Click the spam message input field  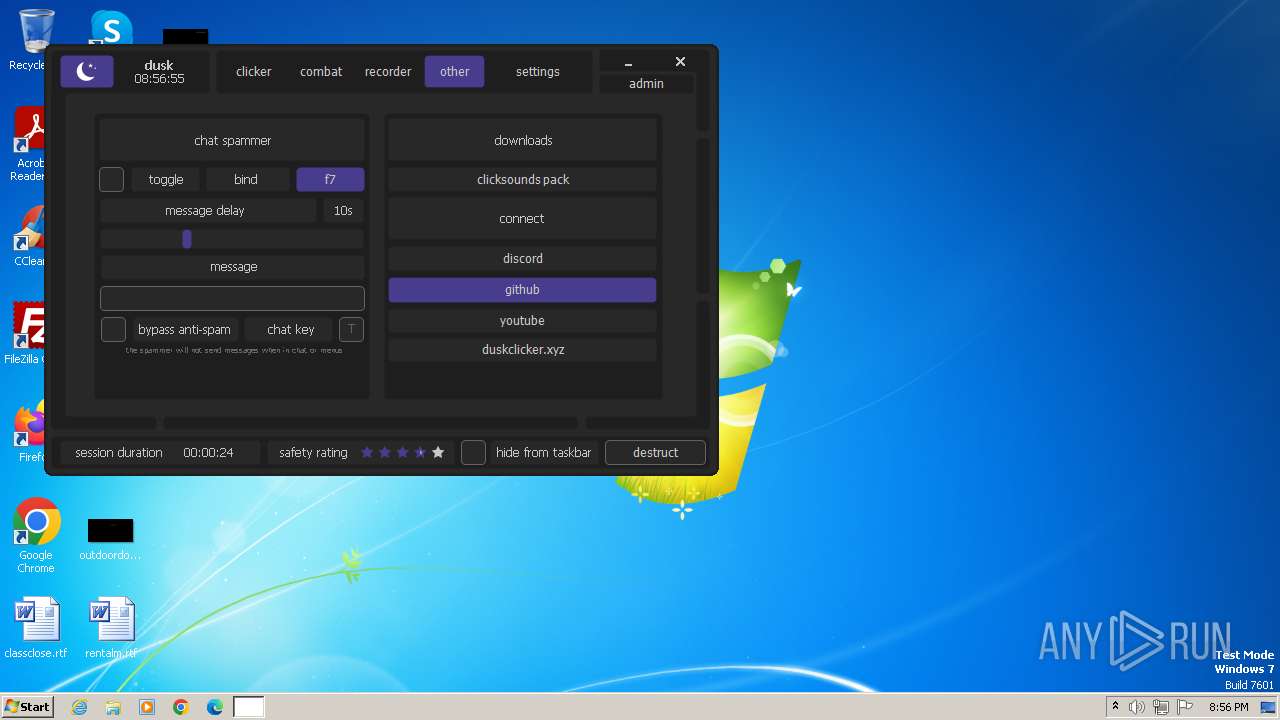click(232, 298)
